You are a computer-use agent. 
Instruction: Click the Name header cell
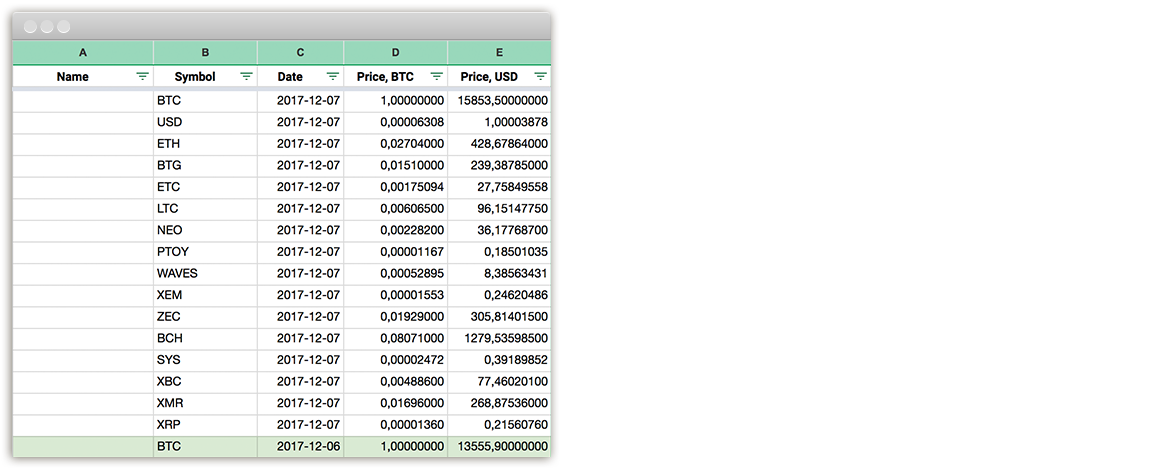[83, 76]
